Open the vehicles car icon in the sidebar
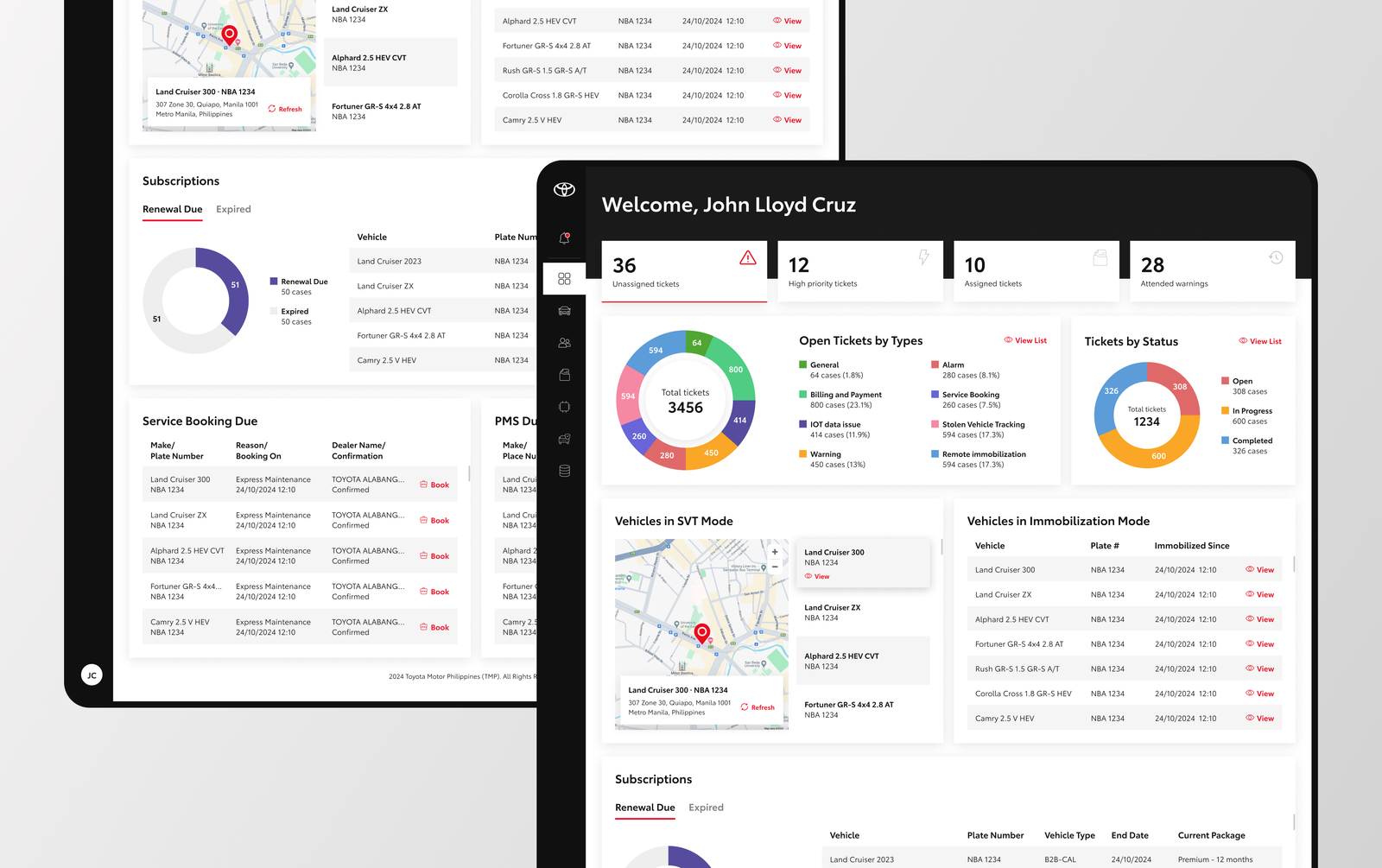This screenshot has height=868, width=1382. (564, 311)
